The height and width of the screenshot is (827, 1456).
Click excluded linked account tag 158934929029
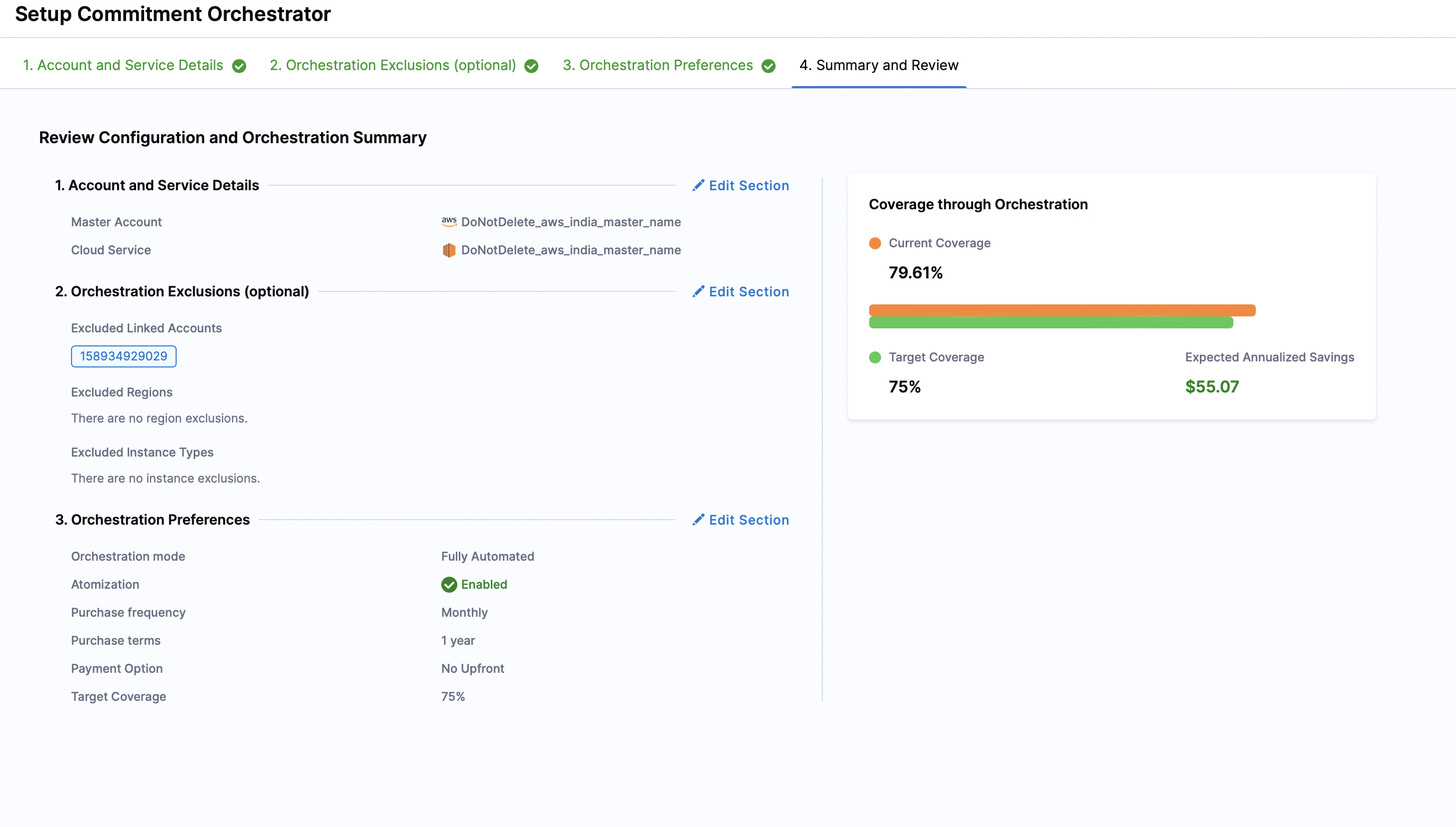point(124,356)
